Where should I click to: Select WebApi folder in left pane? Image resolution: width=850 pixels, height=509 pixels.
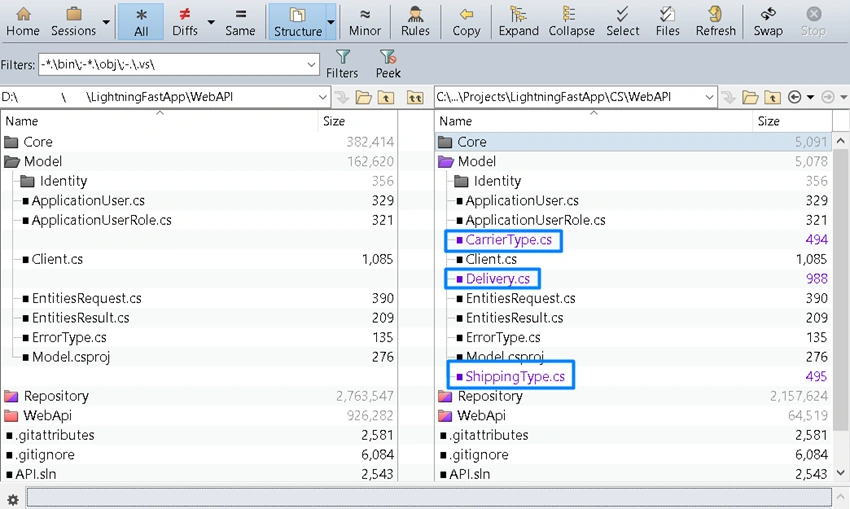pyautogui.click(x=199, y=415)
